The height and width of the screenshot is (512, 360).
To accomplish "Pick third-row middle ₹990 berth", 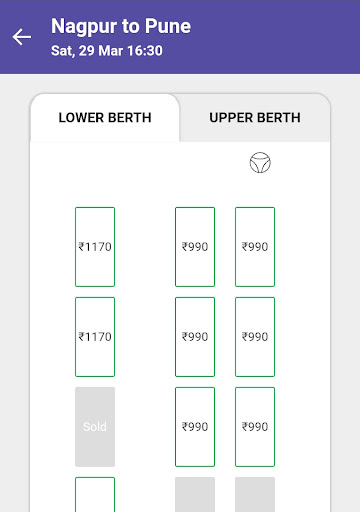I will [195, 427].
